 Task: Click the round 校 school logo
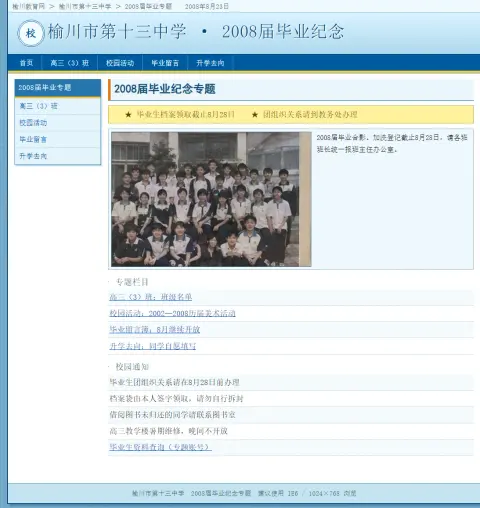[31, 33]
